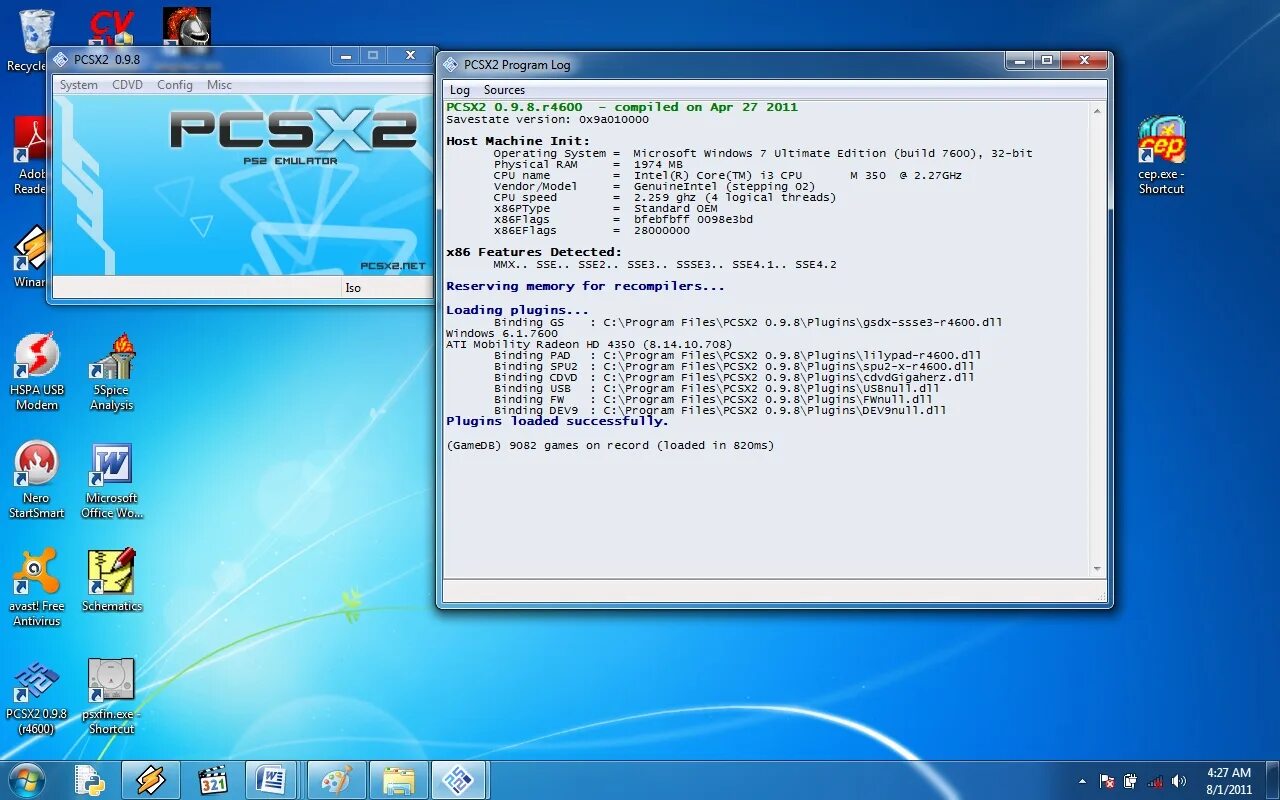Click 'Reserving memory for recompilers...' line
Image resolution: width=1280 pixels, height=800 pixels.
coord(585,286)
